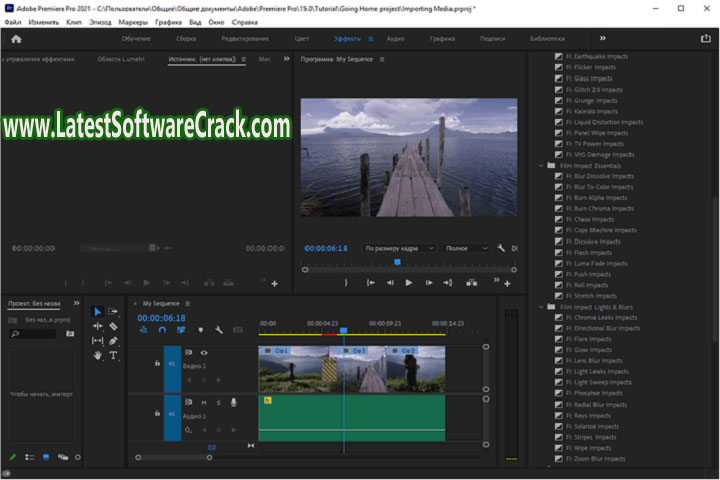Click the program monitor playhead marker
Screen dimensions: 720x480
397,263
